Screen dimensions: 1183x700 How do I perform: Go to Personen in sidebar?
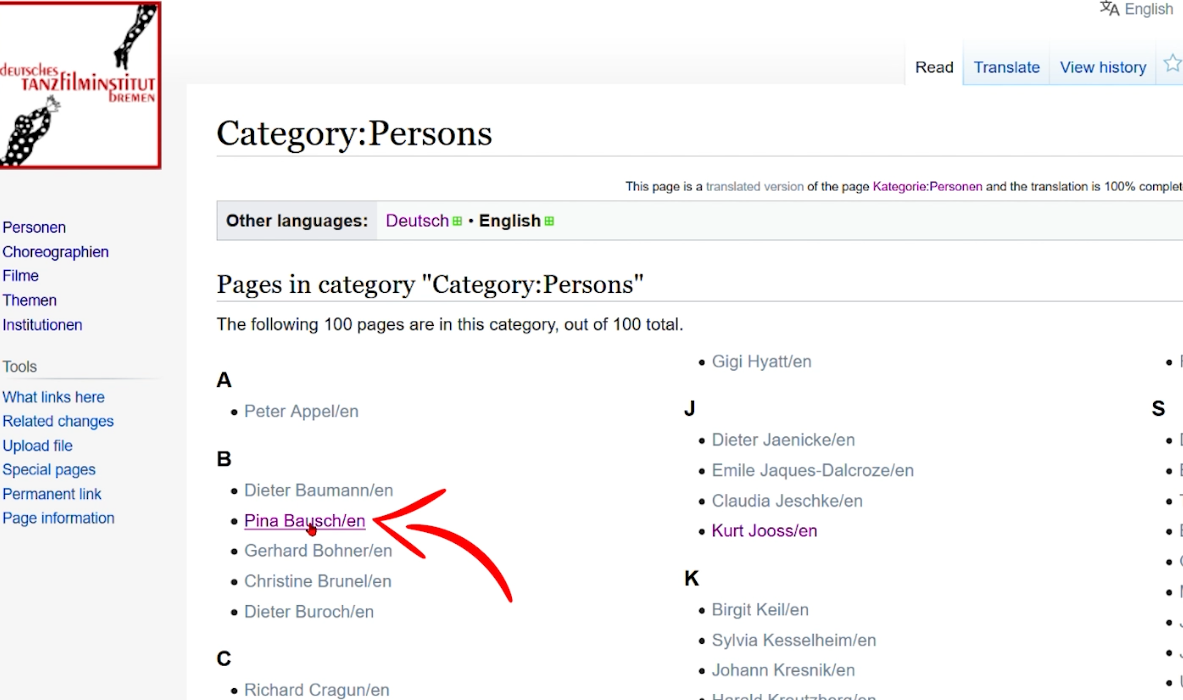34,228
